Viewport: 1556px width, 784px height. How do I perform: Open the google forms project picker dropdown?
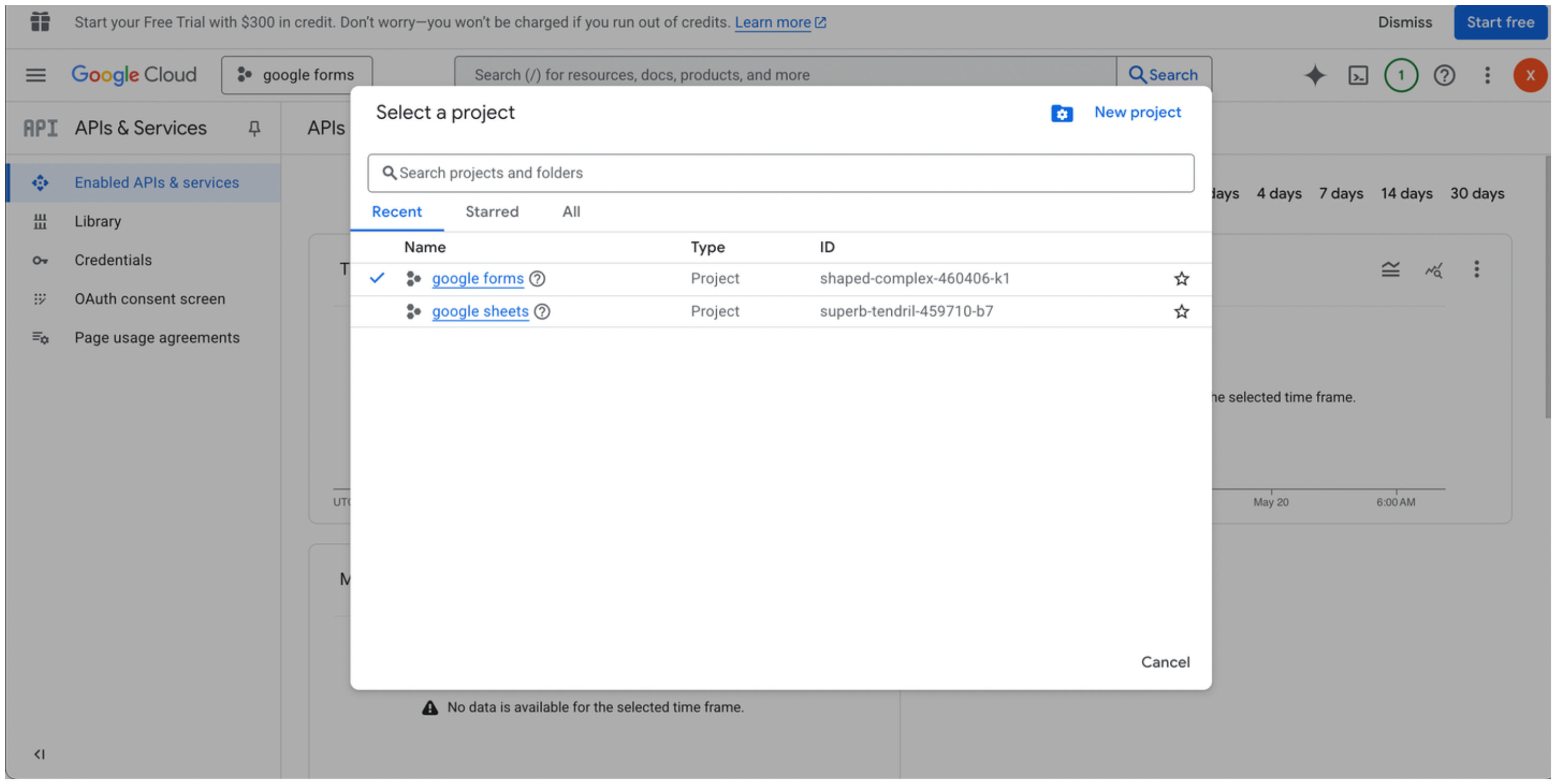point(296,75)
